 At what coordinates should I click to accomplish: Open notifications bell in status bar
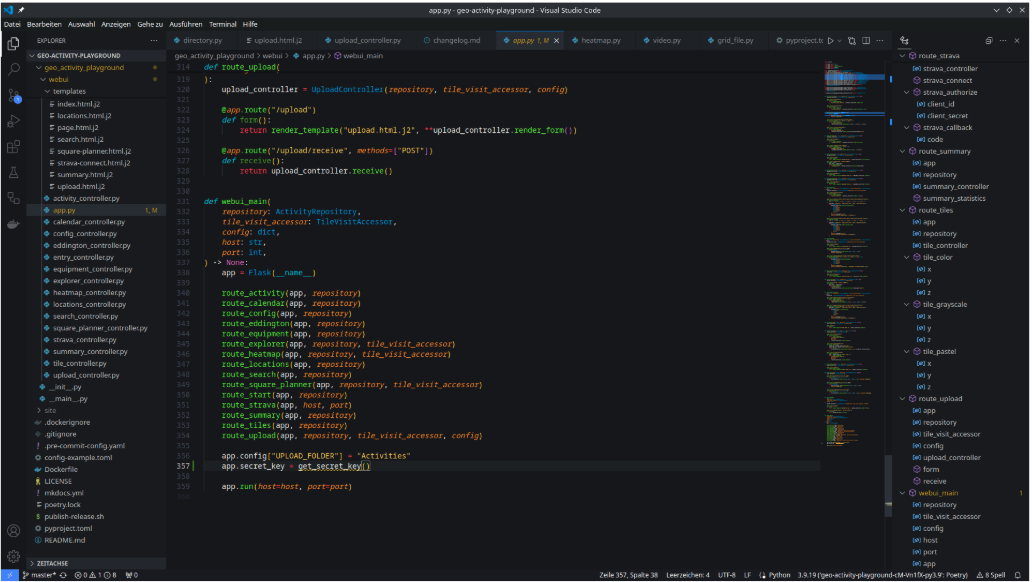pos(1018,575)
